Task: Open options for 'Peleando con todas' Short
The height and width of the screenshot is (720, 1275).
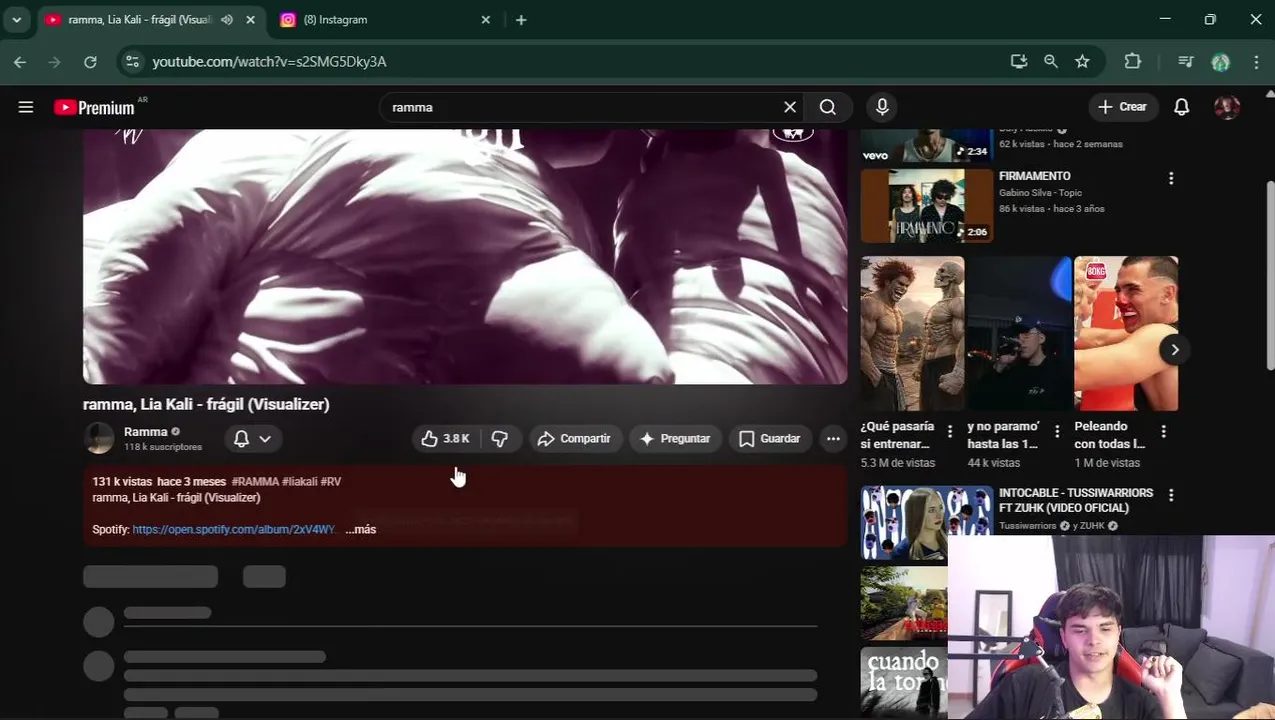Action: tap(1163, 431)
